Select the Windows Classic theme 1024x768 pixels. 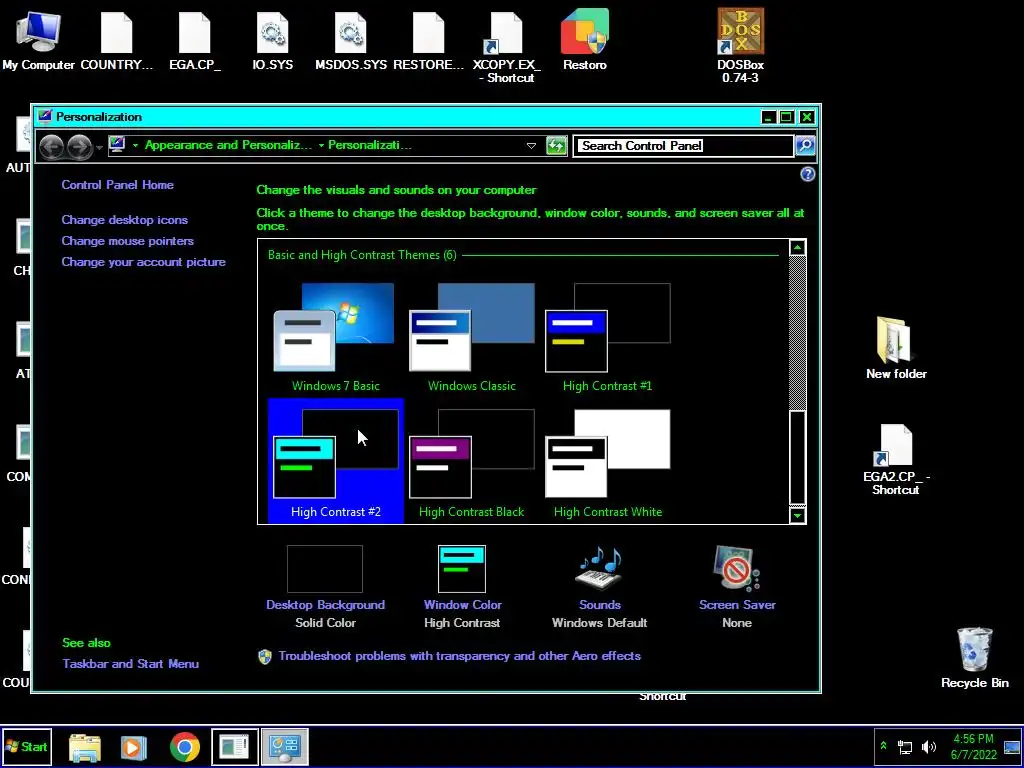[472, 337]
